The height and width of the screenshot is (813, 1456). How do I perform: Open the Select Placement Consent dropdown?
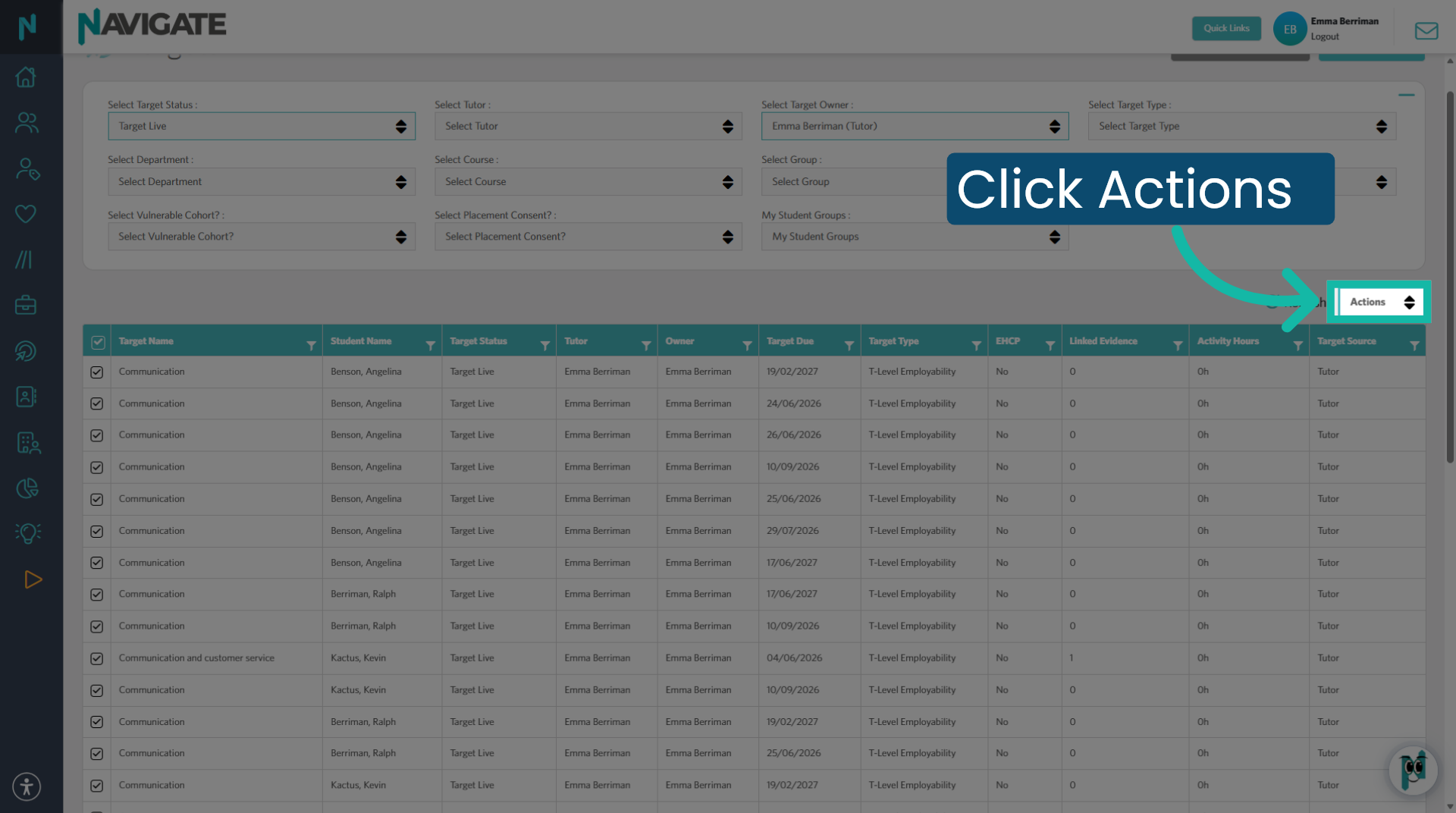588,237
